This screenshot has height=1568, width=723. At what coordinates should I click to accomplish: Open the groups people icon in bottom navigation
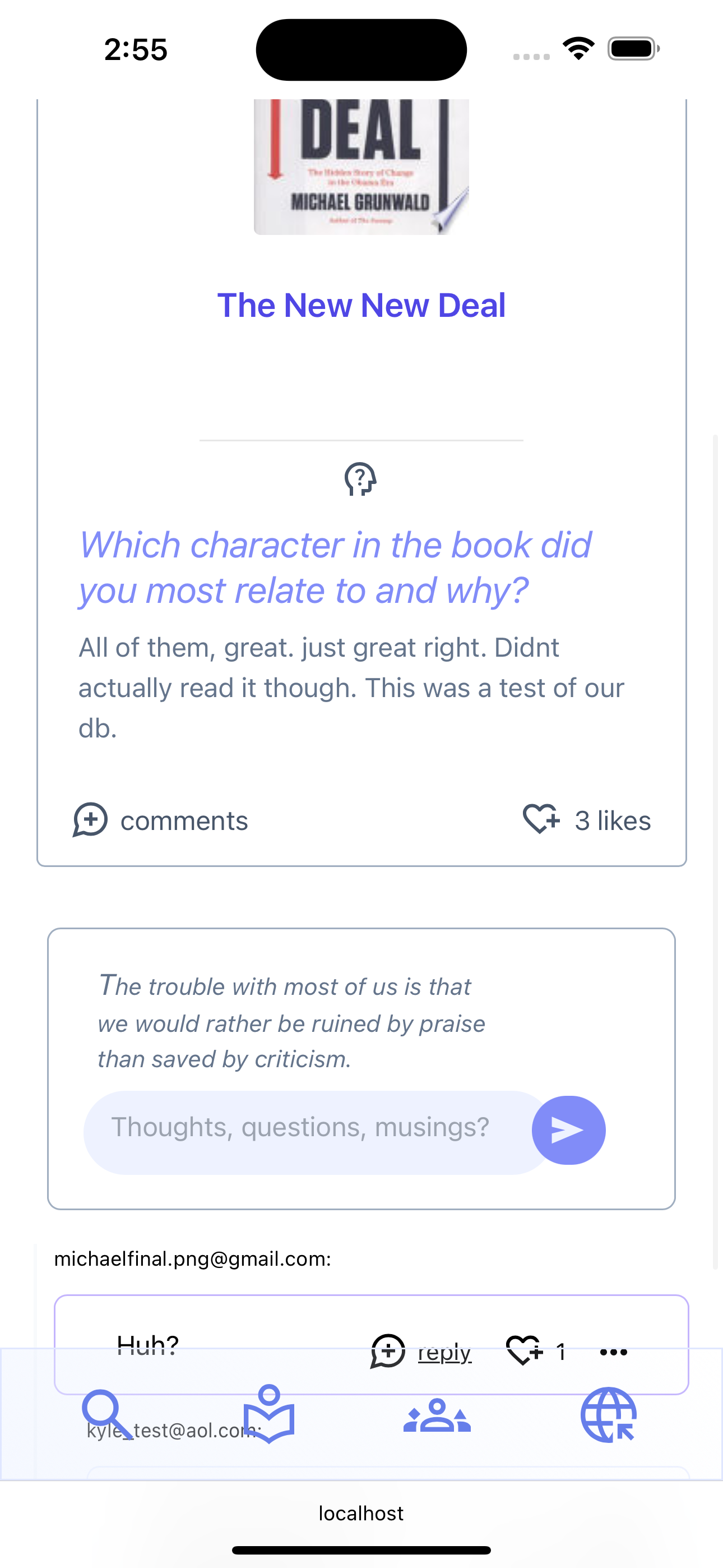(437, 1415)
